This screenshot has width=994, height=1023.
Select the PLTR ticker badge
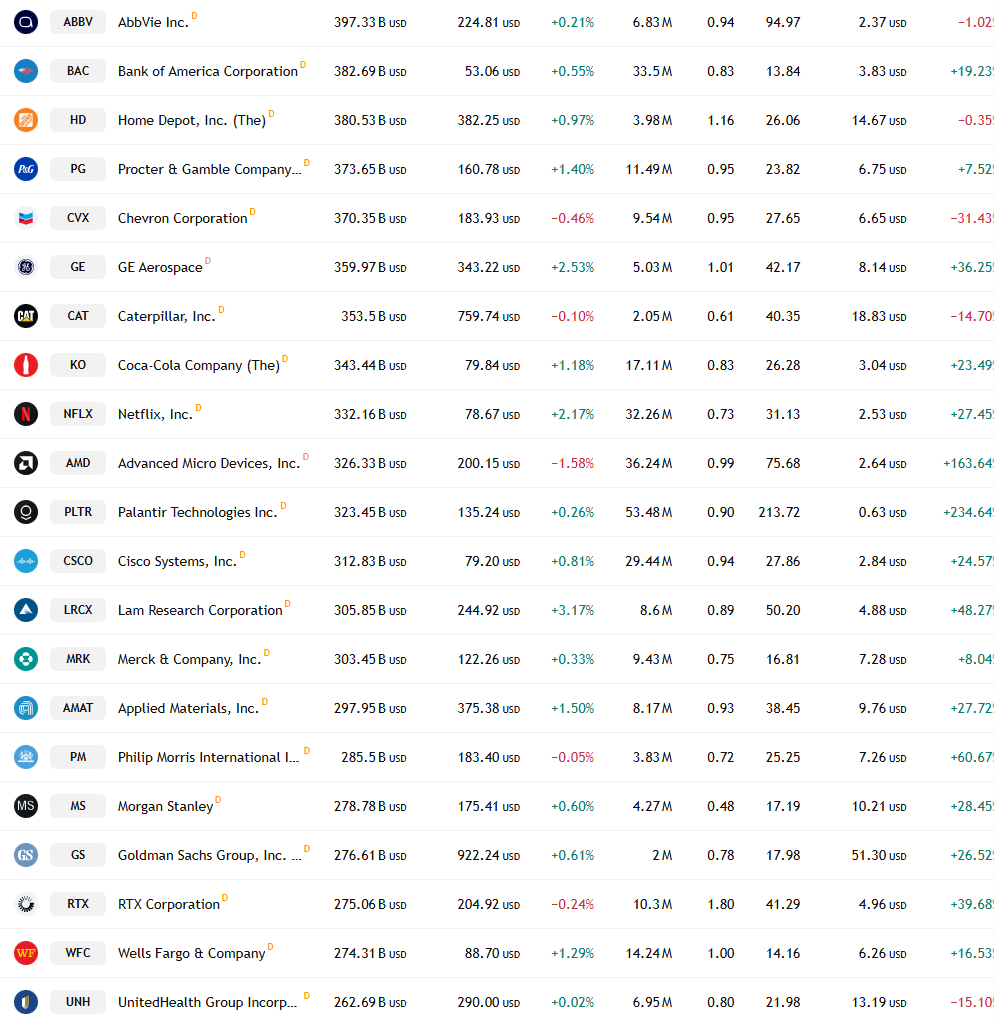pos(78,512)
